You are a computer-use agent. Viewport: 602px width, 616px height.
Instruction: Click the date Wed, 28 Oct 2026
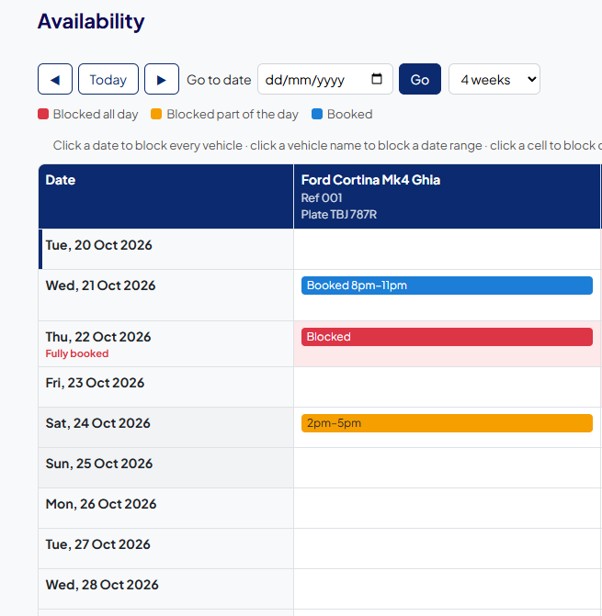[x=102, y=585]
